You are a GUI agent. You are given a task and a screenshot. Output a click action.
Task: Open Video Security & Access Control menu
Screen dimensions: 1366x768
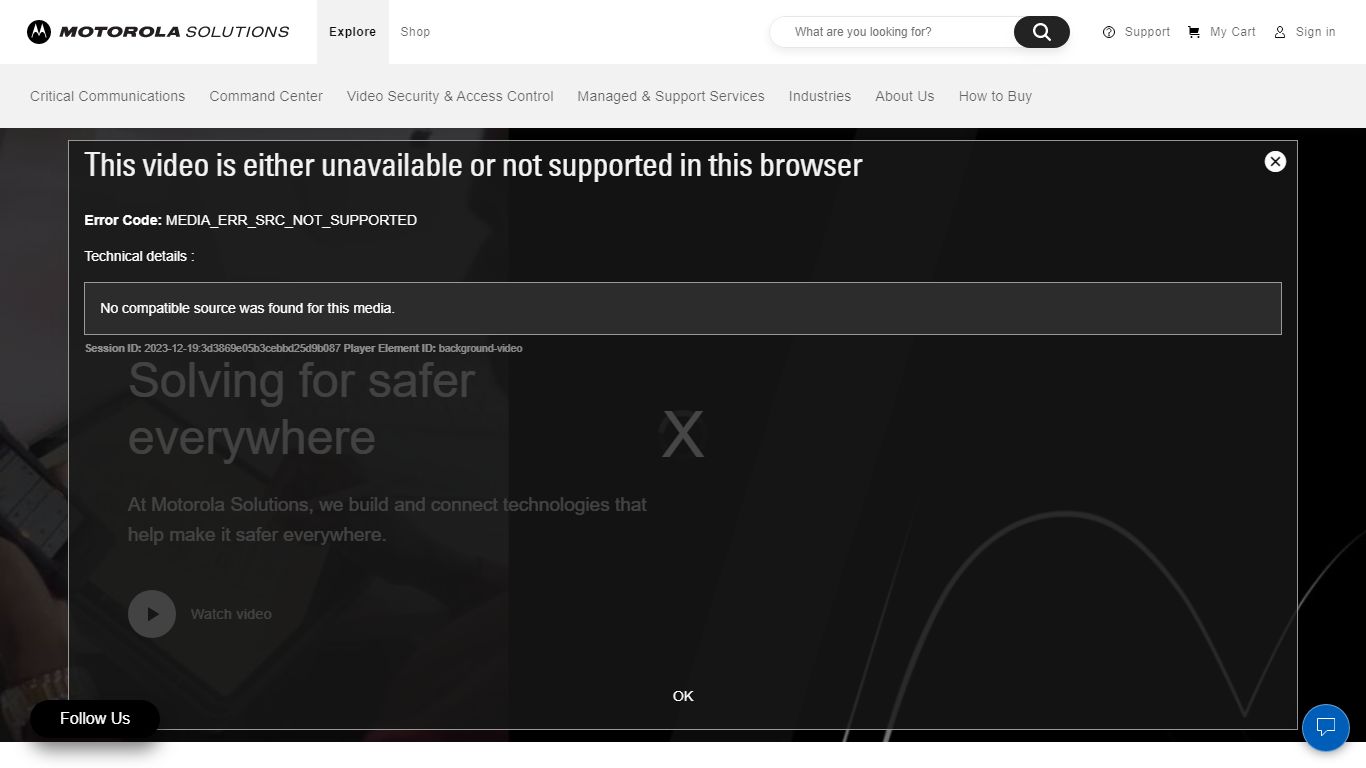450,96
